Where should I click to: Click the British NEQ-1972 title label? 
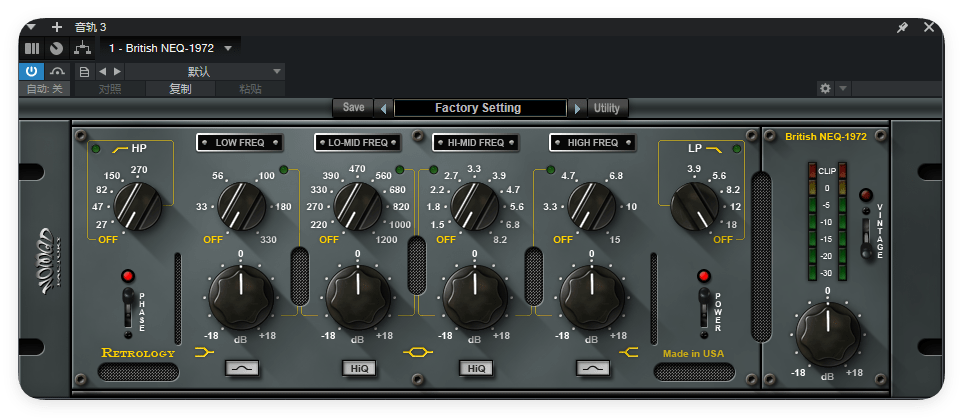826,137
